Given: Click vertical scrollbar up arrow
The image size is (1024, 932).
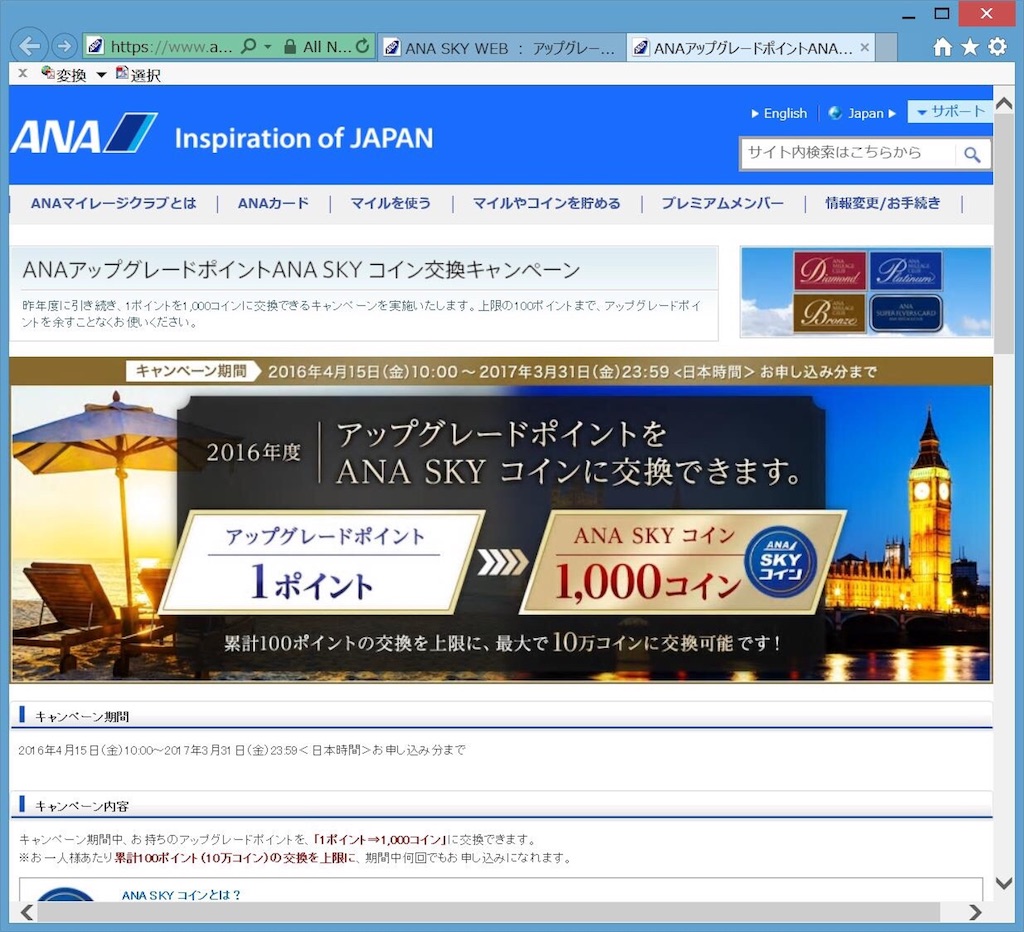Looking at the screenshot, I should click(1004, 103).
